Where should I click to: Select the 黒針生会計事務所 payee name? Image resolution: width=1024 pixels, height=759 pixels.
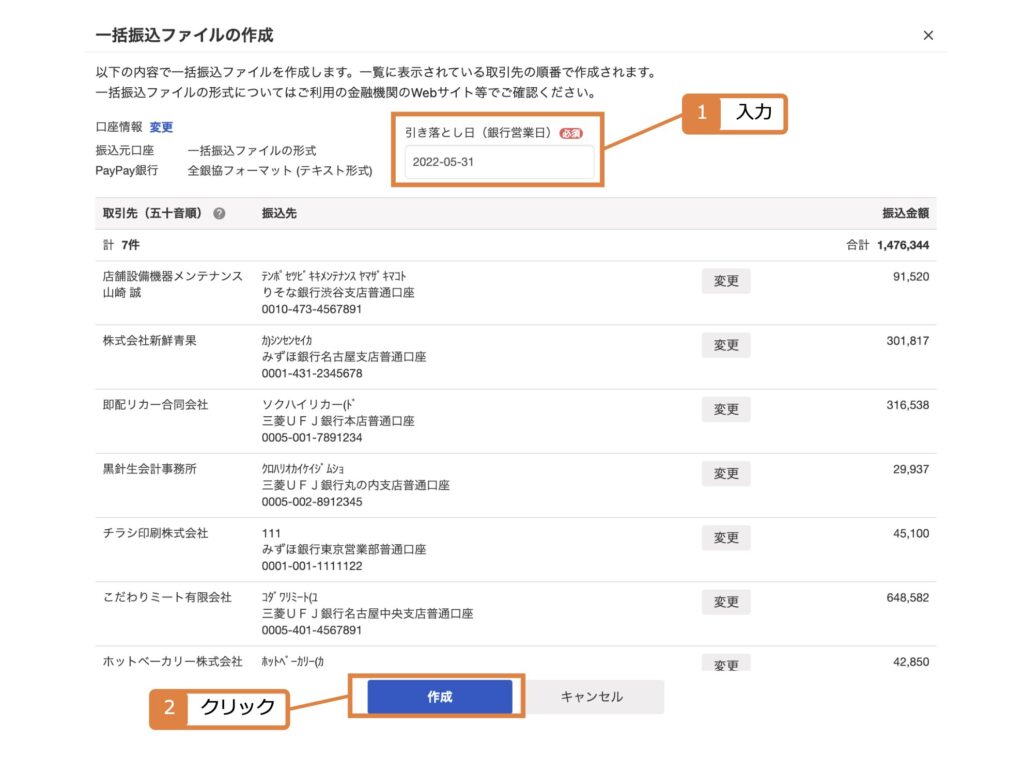[150, 469]
